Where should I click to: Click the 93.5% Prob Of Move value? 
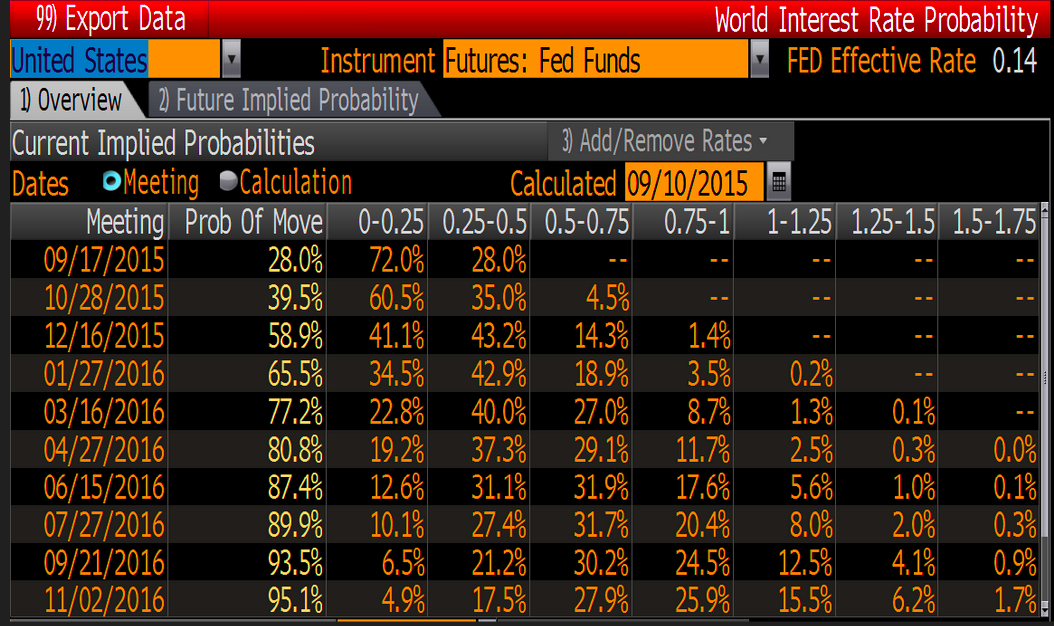point(296,563)
